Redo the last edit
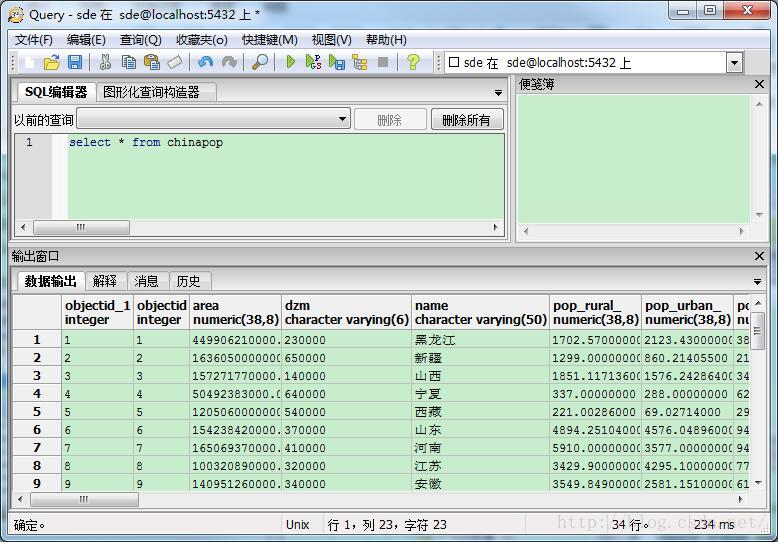 [x=229, y=63]
